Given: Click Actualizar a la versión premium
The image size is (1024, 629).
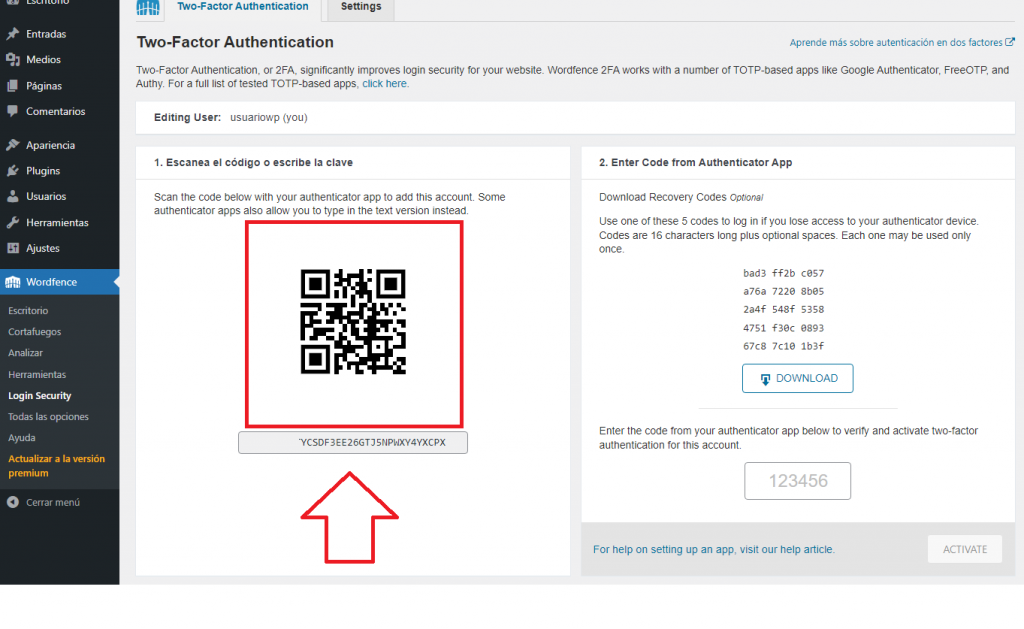Looking at the screenshot, I should (56, 466).
